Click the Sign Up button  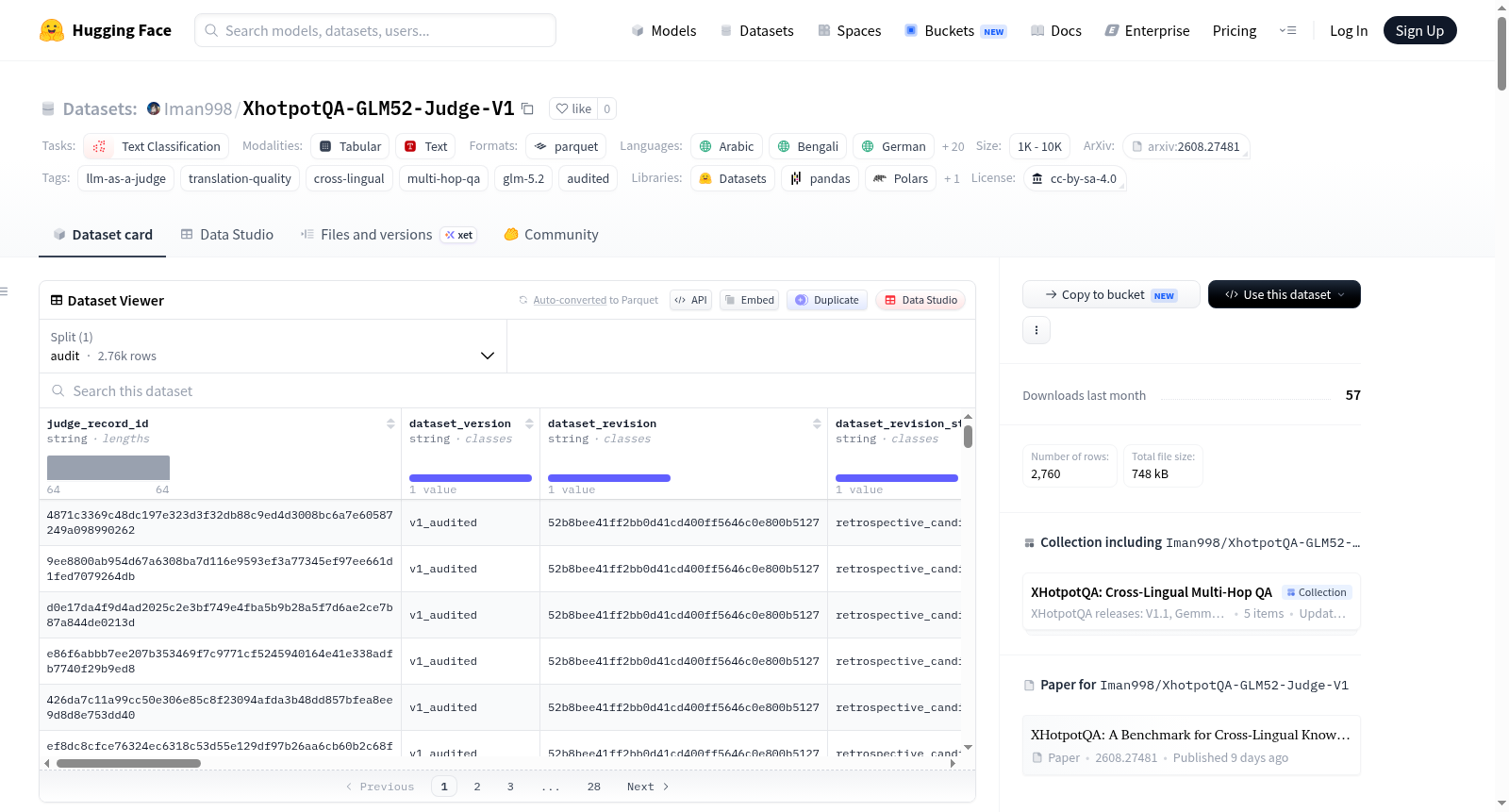1420,30
